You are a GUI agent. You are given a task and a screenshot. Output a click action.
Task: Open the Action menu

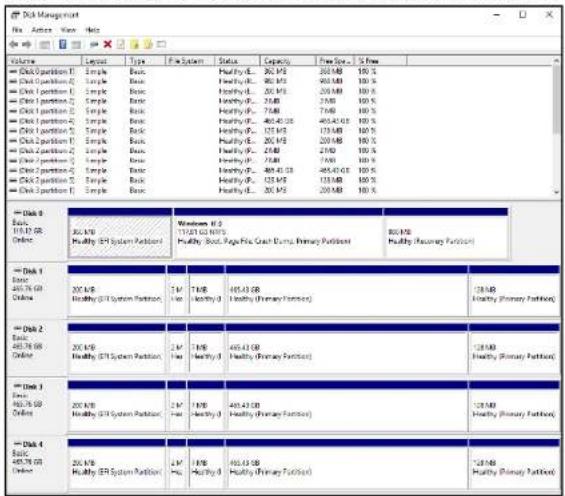[42, 30]
